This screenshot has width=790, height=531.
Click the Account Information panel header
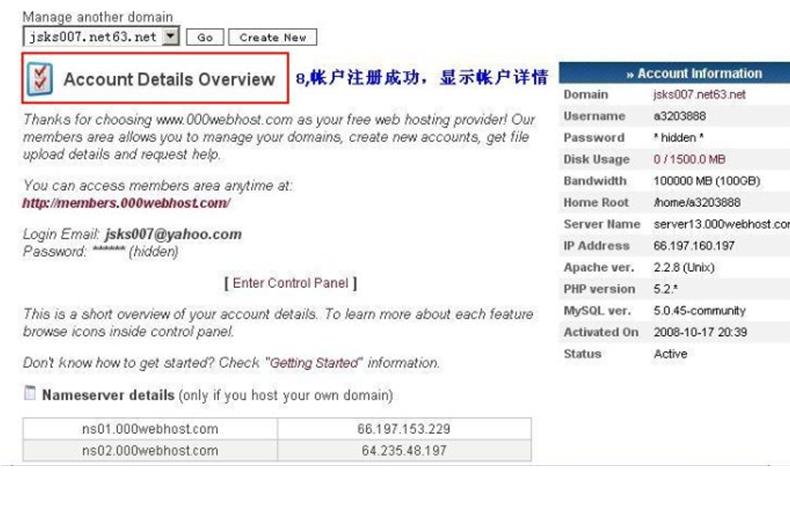click(x=676, y=73)
